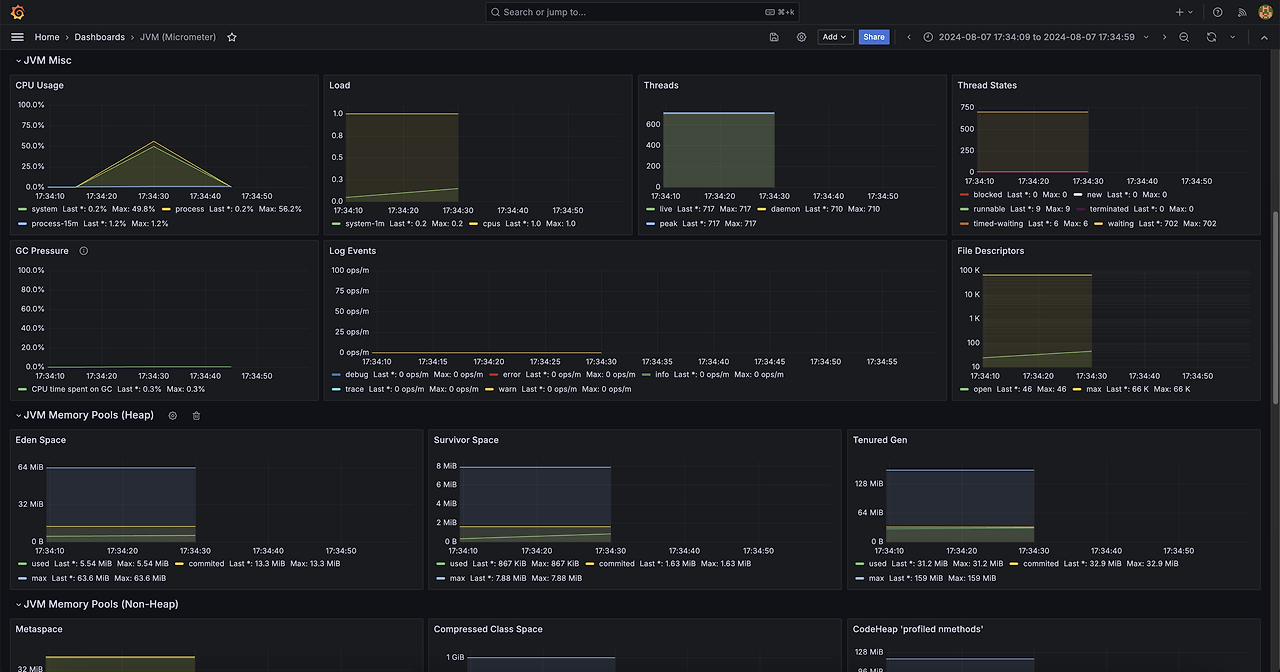Click the Compressed Class Space panel title

pos(488,630)
